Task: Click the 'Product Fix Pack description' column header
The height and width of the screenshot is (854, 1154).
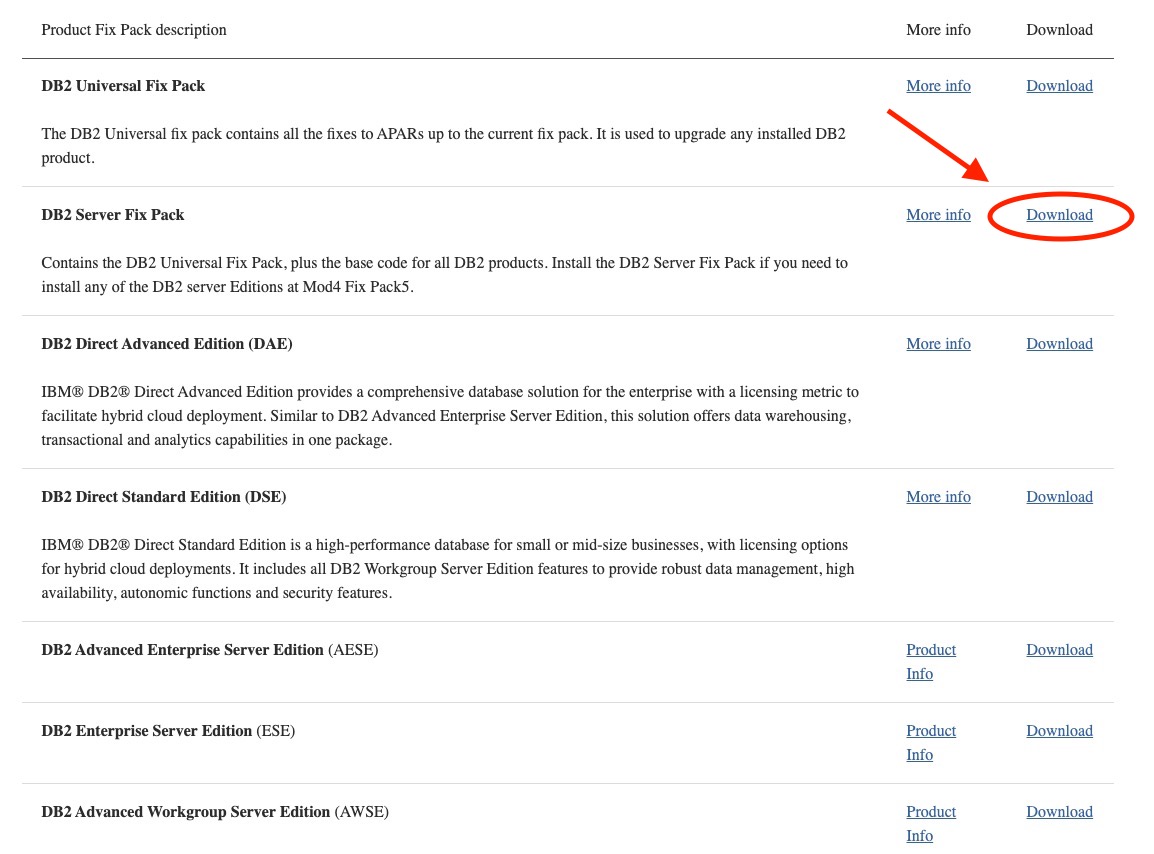Action: coord(134,30)
